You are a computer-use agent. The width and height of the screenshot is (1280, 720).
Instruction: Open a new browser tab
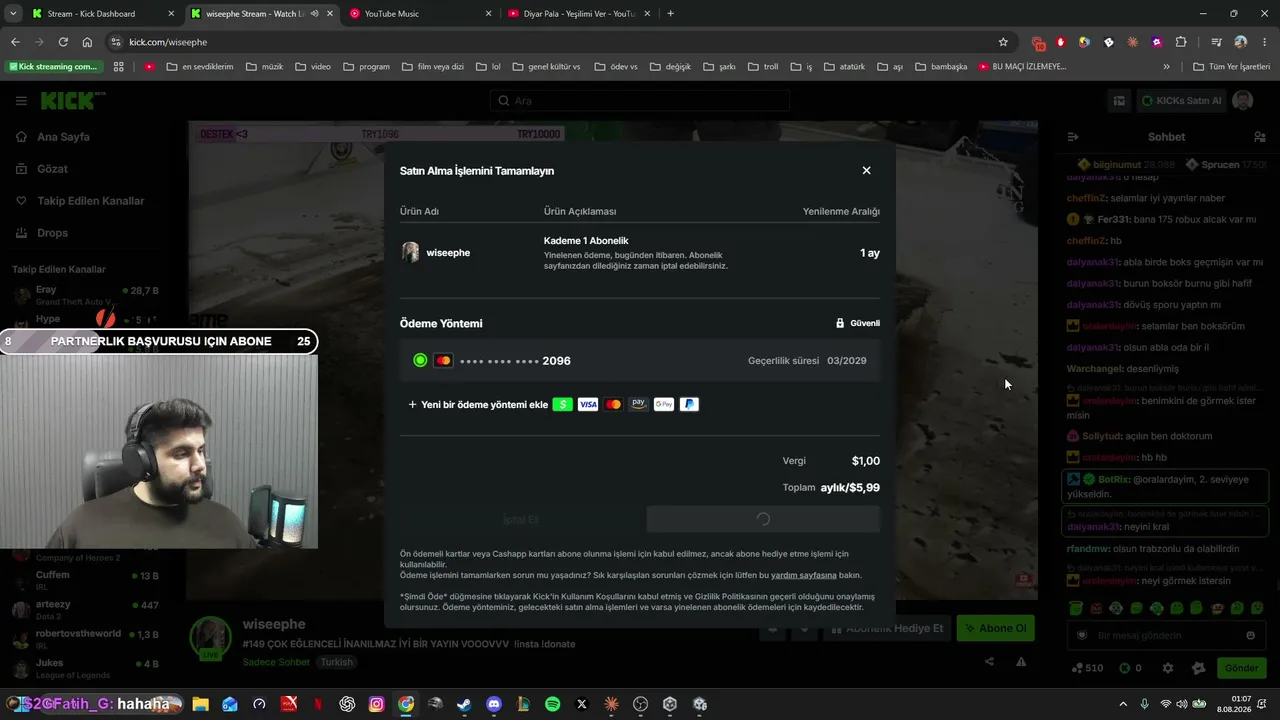tap(670, 14)
